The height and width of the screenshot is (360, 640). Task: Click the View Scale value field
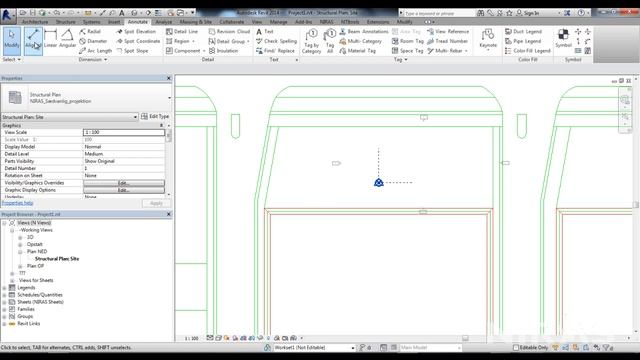tap(124, 132)
